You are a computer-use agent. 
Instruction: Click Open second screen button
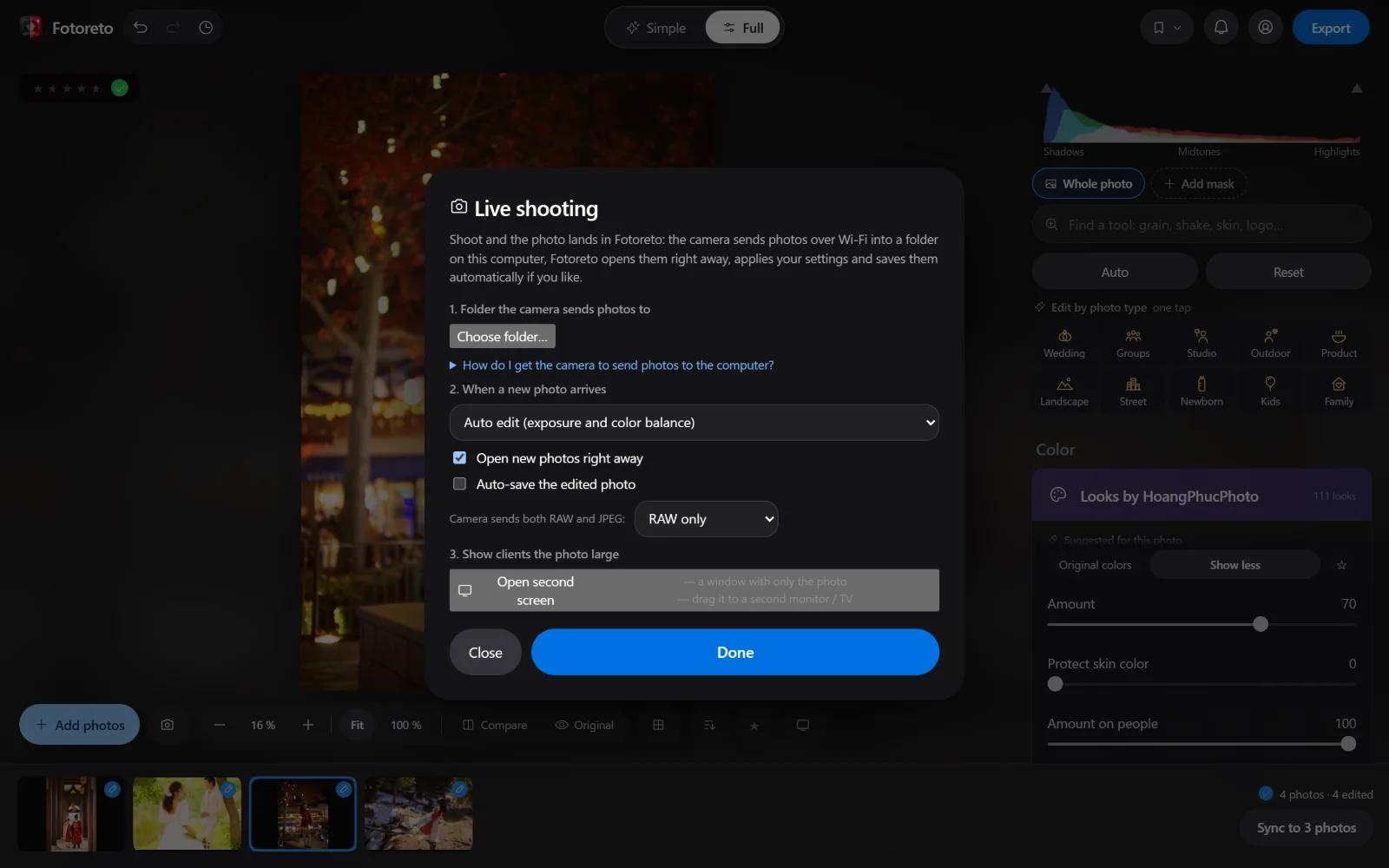[694, 590]
